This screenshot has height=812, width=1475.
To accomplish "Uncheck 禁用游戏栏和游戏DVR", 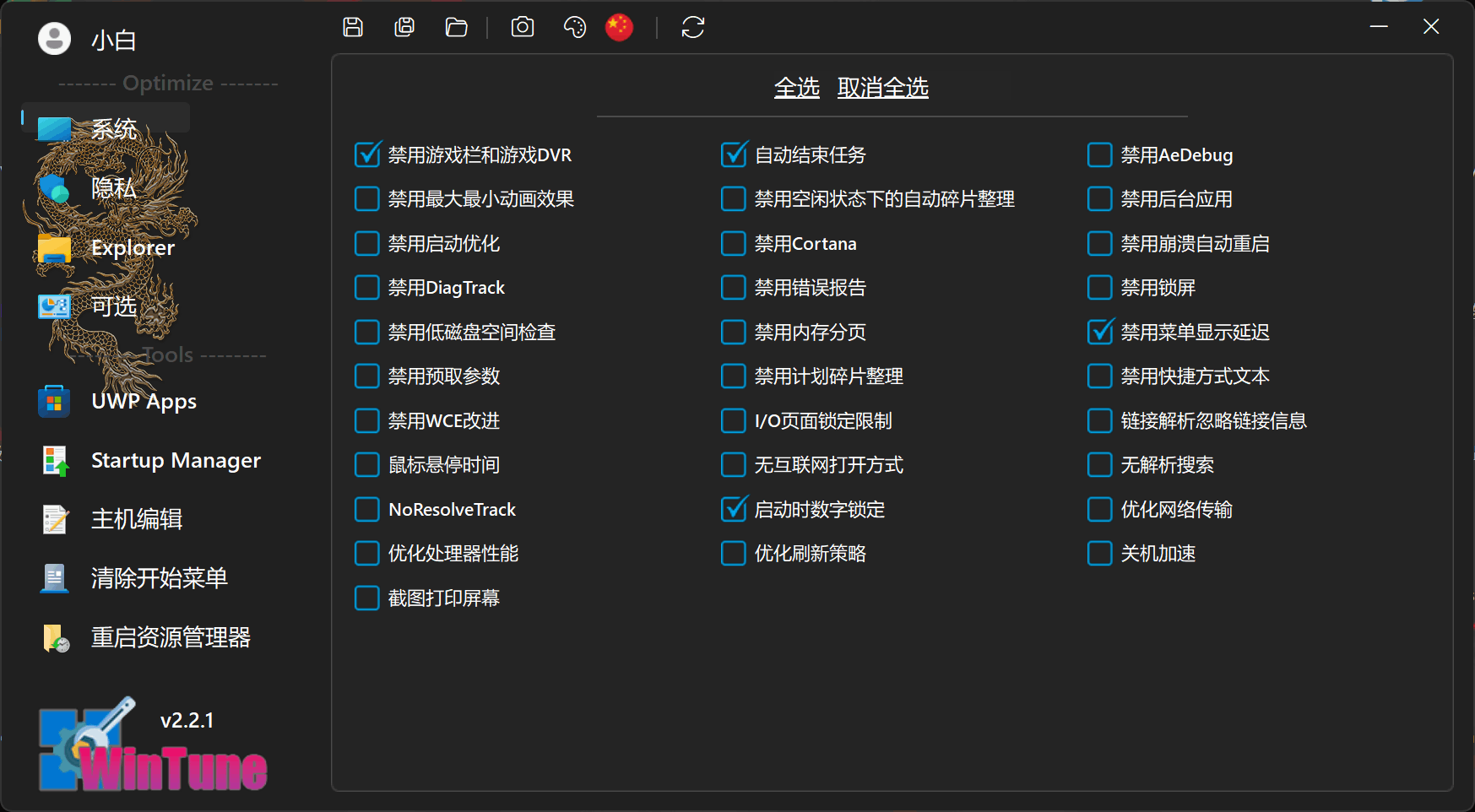I will 367,155.
